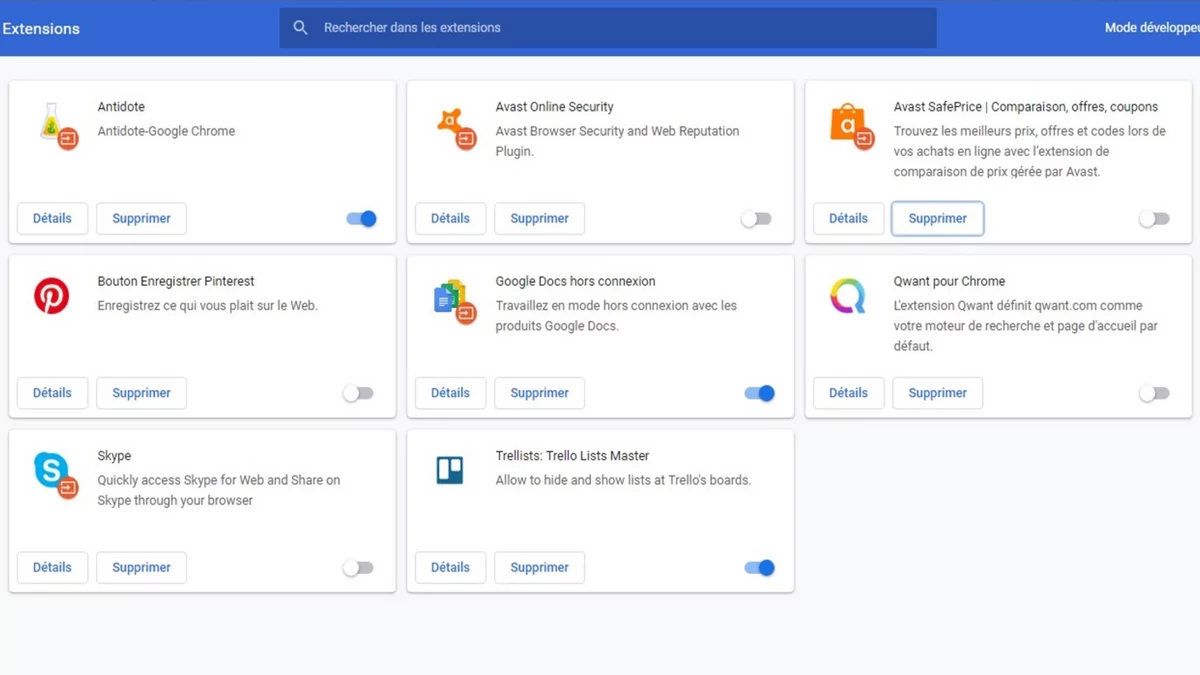Viewport: 1200px width, 675px height.
Task: Click Supprimer for Trellists
Action: (539, 567)
